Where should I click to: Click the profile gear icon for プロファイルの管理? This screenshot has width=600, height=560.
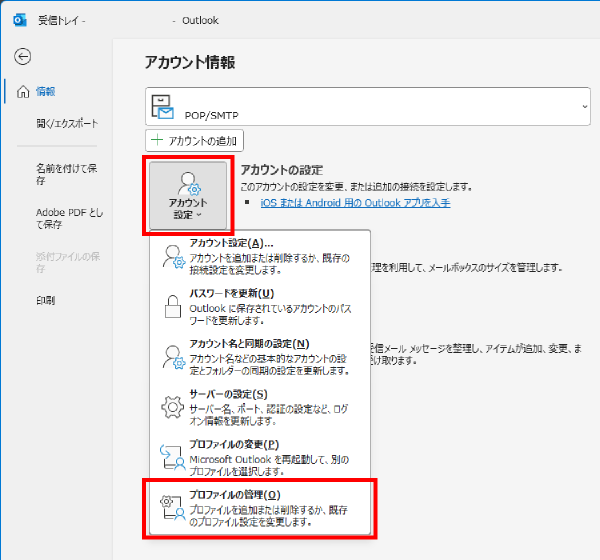(172, 508)
